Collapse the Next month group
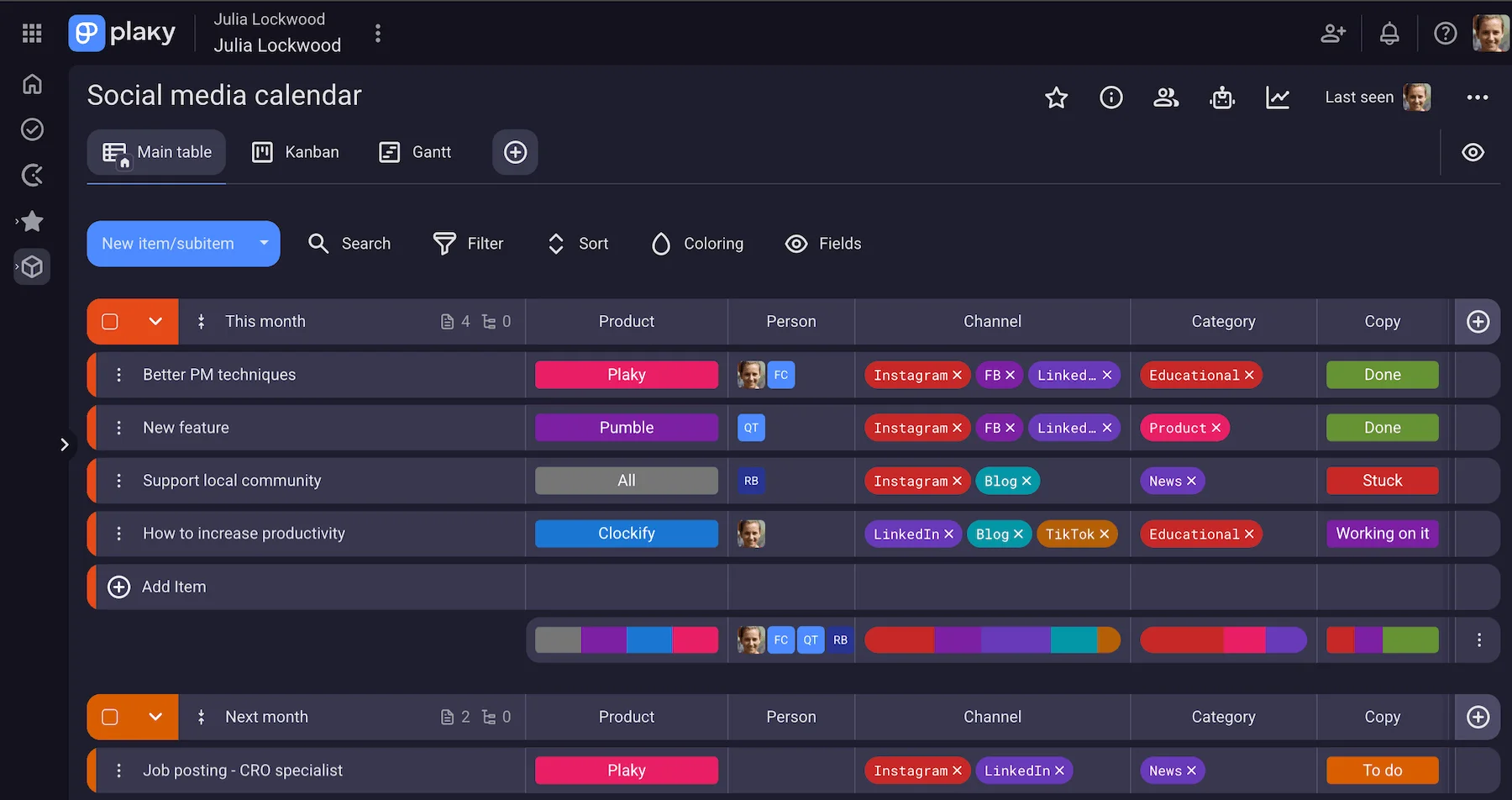 pyautogui.click(x=155, y=717)
